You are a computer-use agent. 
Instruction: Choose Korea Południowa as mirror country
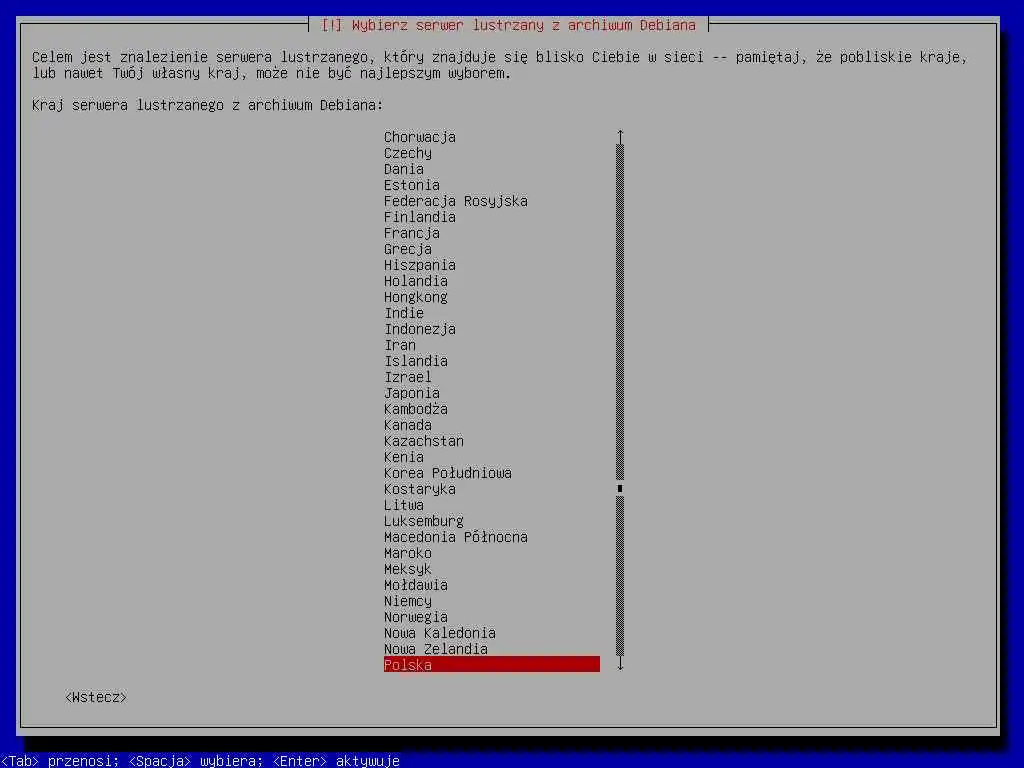coord(447,473)
